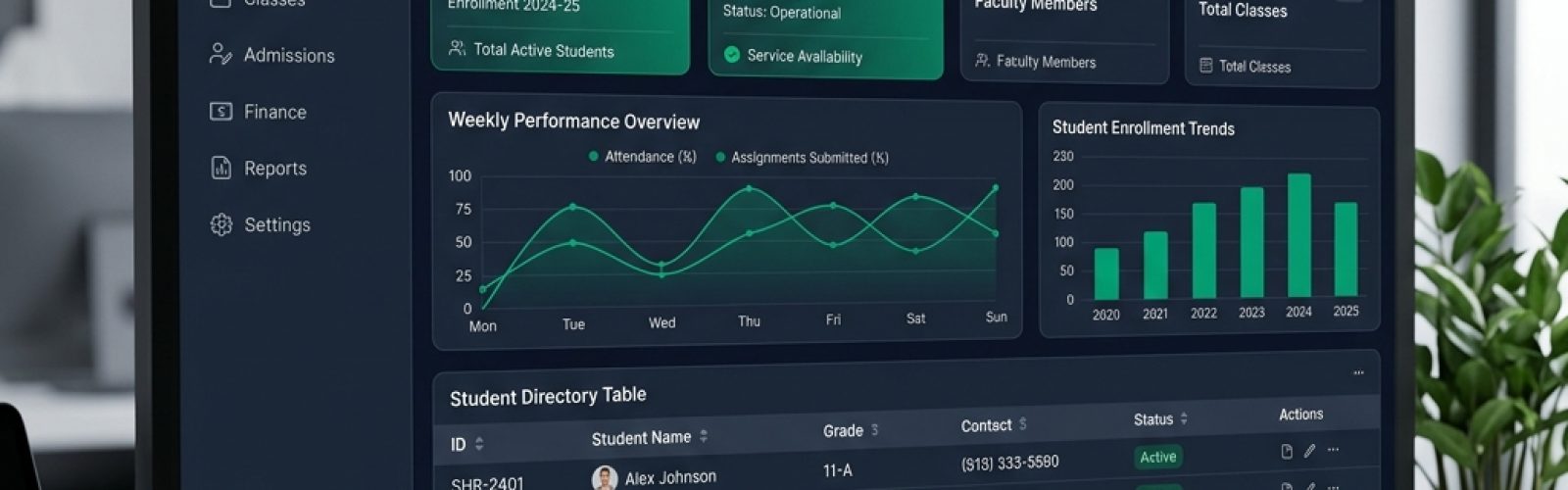Click 'Status: Operational' text
This screenshot has height=490, width=1568.
click(782, 13)
